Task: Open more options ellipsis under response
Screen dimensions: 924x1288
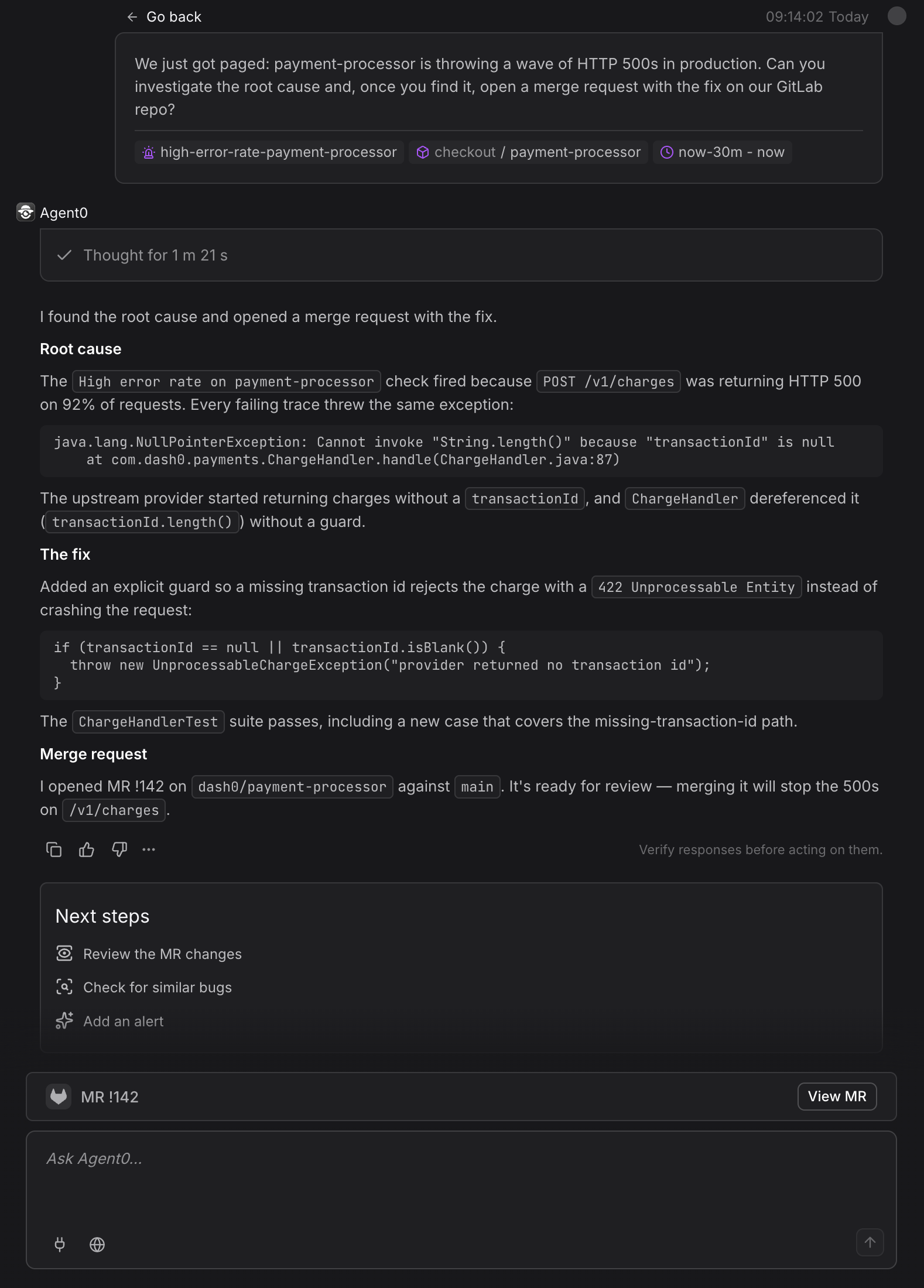Action: (149, 849)
